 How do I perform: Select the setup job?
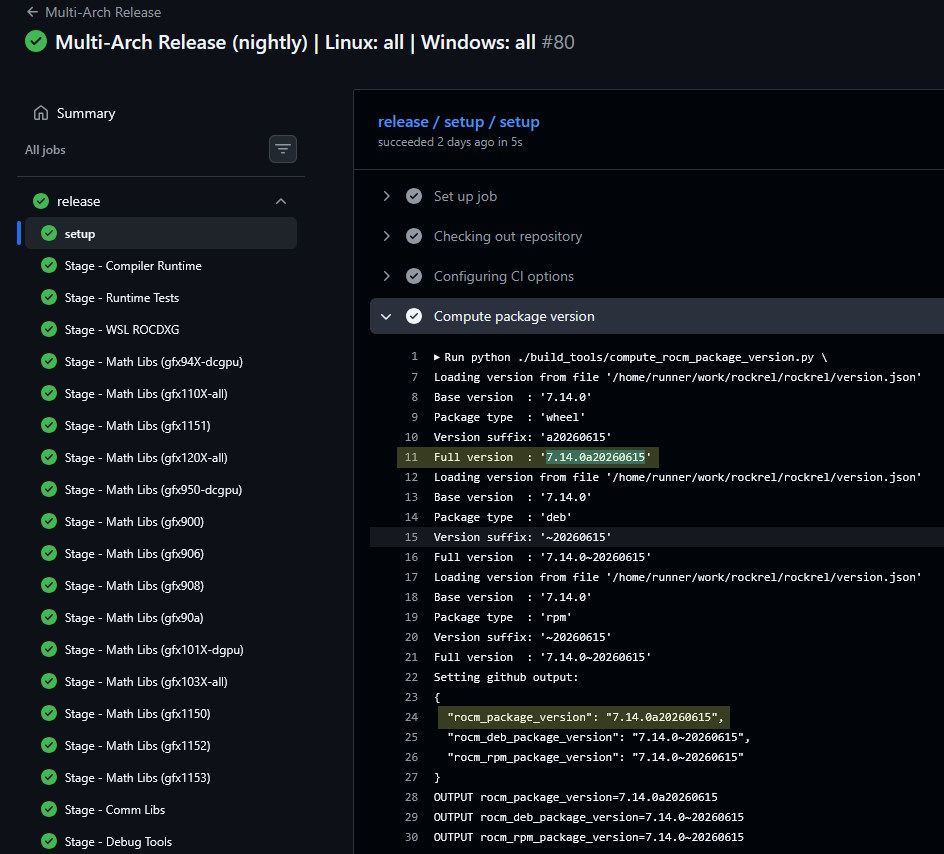(161, 234)
